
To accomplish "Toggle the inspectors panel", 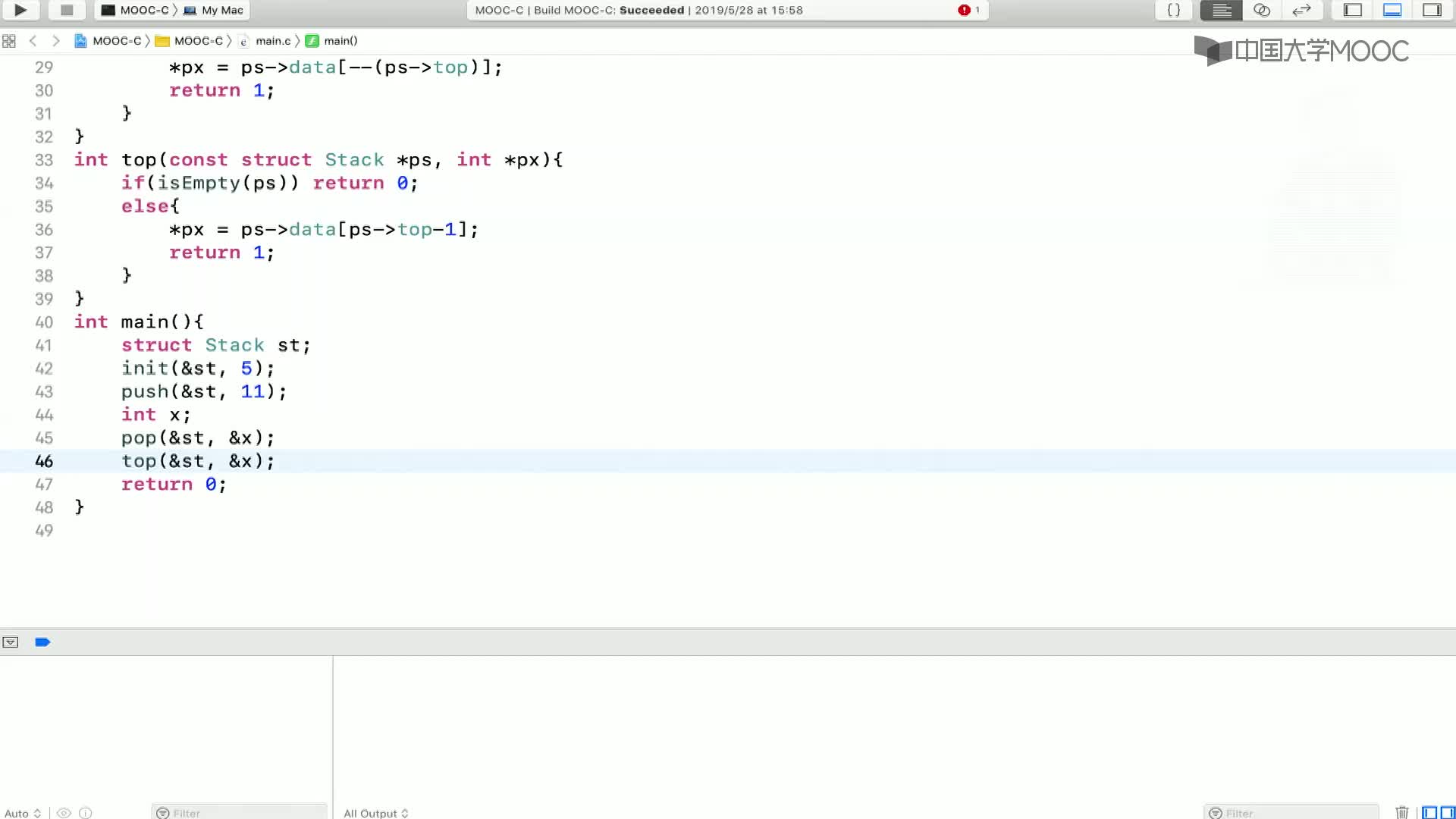I will (1432, 10).
